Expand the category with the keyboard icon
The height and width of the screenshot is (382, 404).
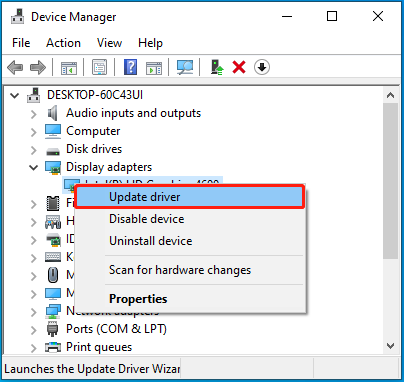[x=33, y=258]
